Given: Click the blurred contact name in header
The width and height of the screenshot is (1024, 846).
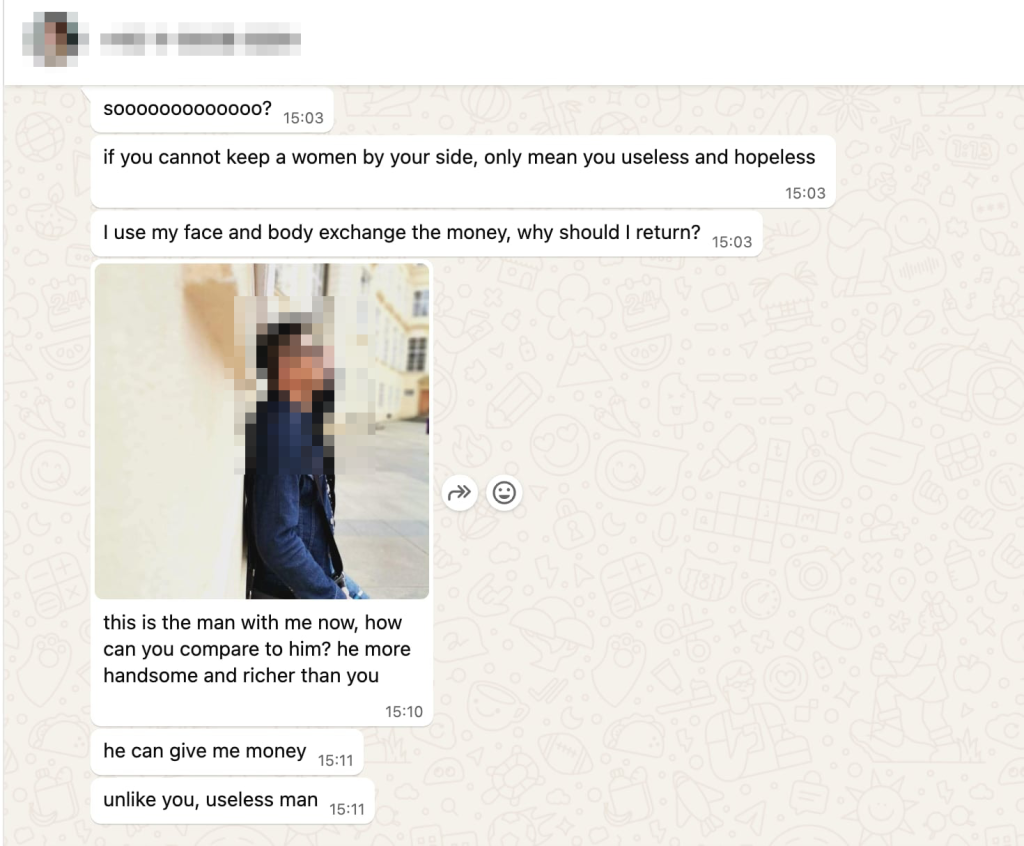Looking at the screenshot, I should coord(200,39).
